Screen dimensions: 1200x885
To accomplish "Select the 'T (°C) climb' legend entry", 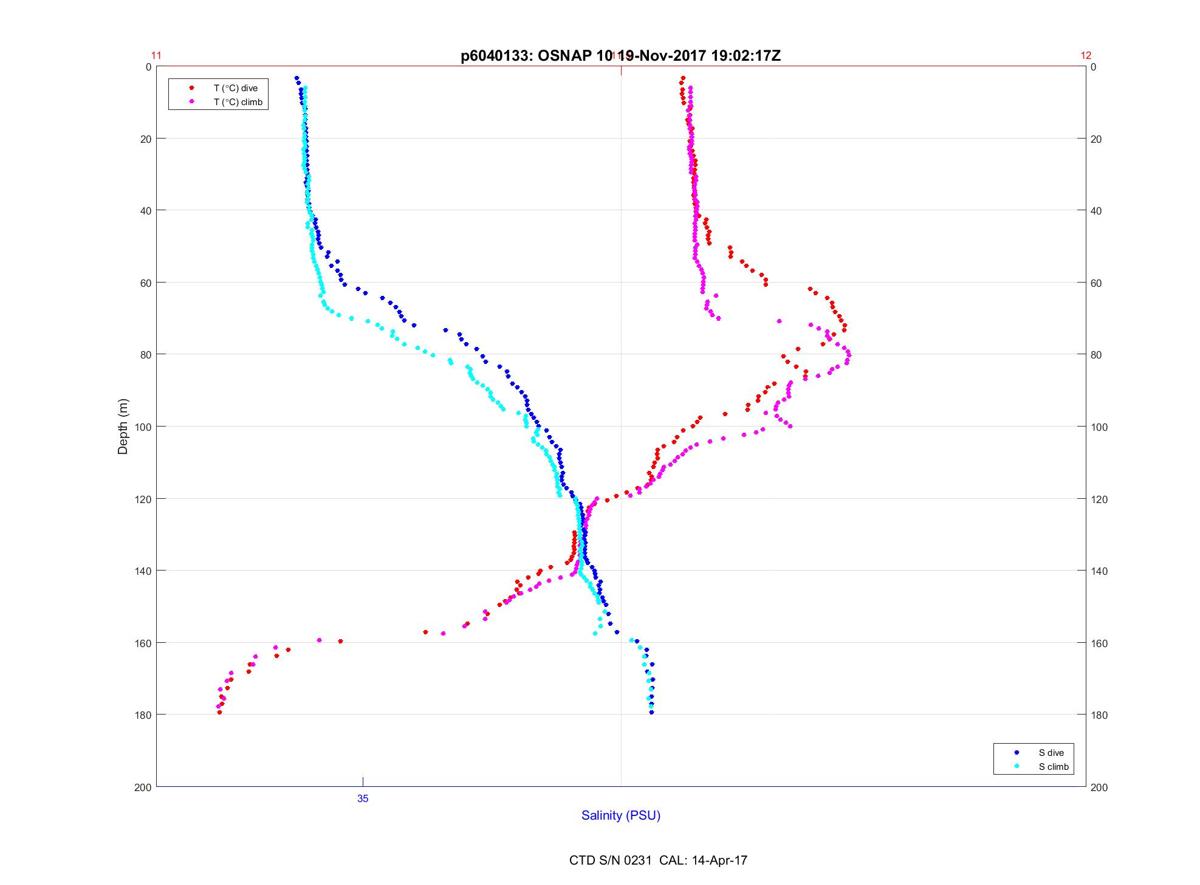I will (238, 102).
